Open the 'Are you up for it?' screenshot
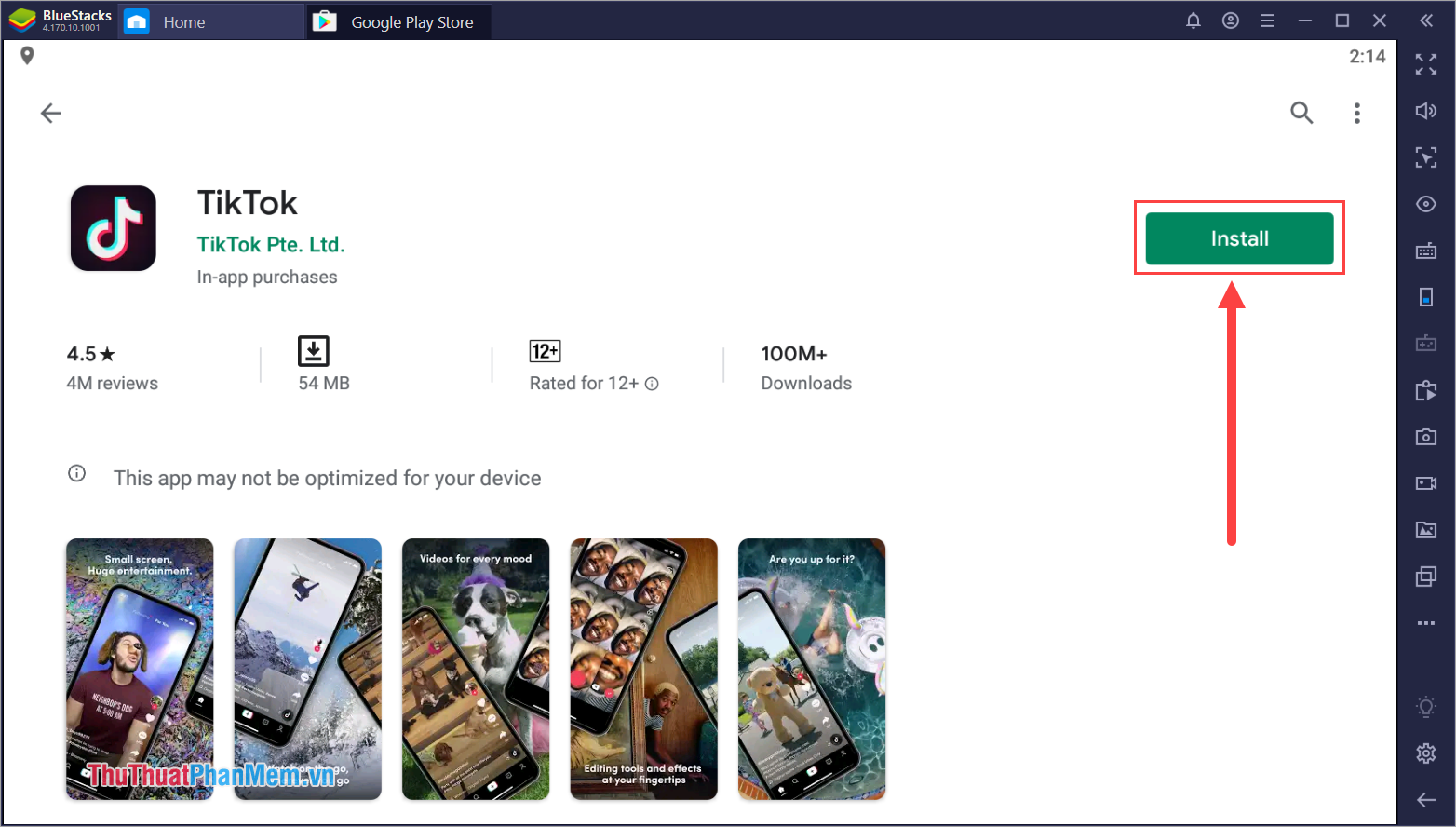 pyautogui.click(x=812, y=669)
